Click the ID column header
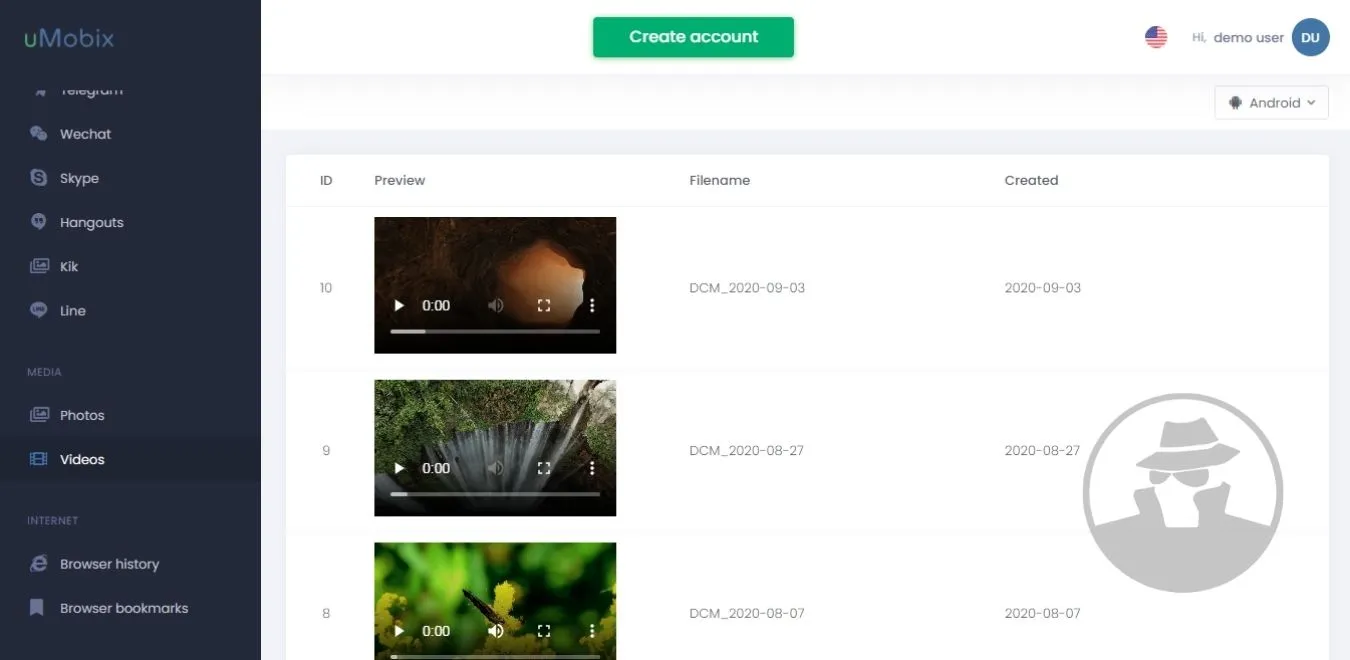 pos(326,181)
